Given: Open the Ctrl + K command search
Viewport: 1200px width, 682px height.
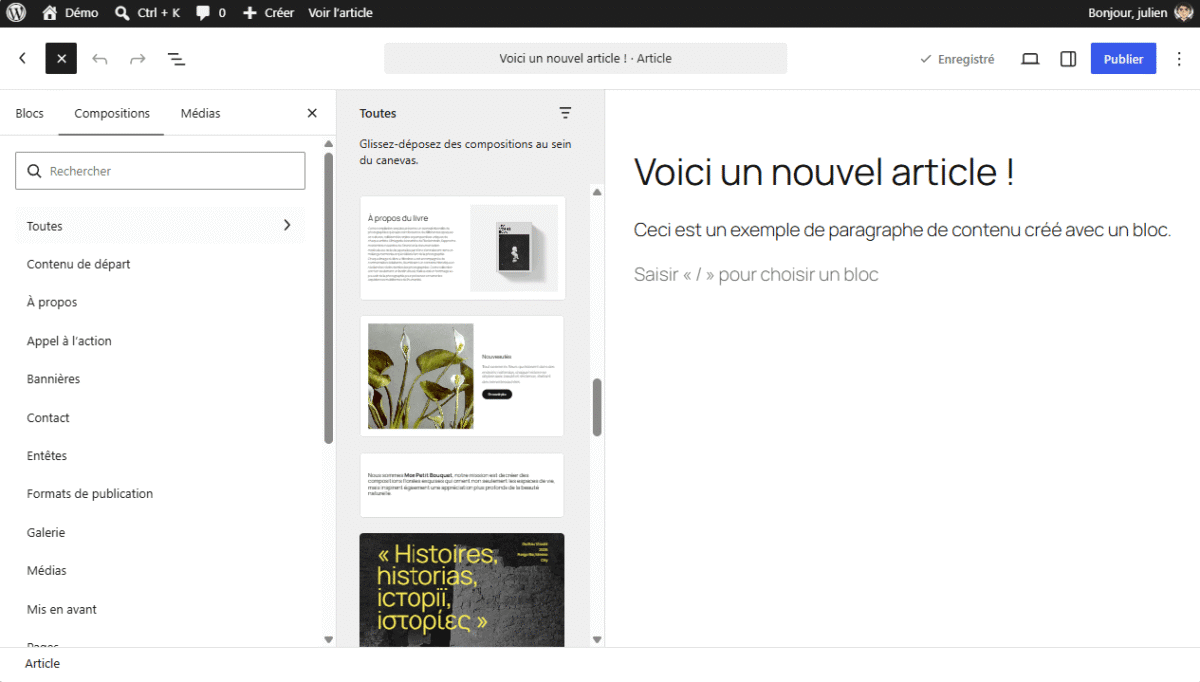Looking at the screenshot, I should point(147,13).
